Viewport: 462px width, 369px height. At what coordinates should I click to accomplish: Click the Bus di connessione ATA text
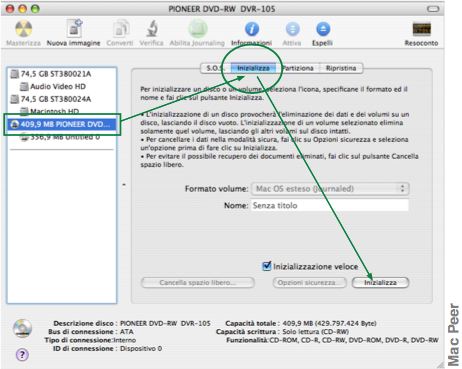127,332
